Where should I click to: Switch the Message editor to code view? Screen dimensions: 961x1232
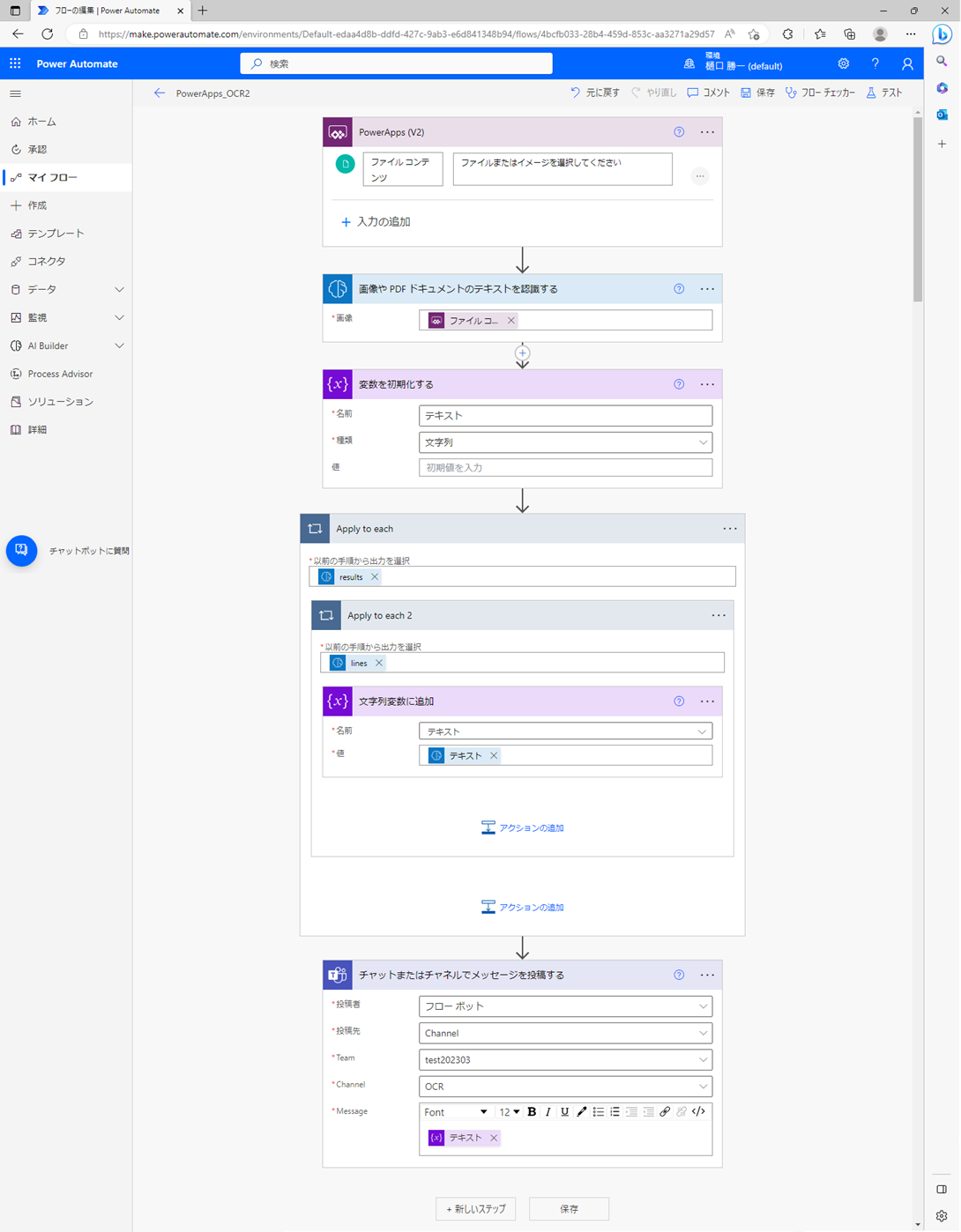(x=698, y=1112)
